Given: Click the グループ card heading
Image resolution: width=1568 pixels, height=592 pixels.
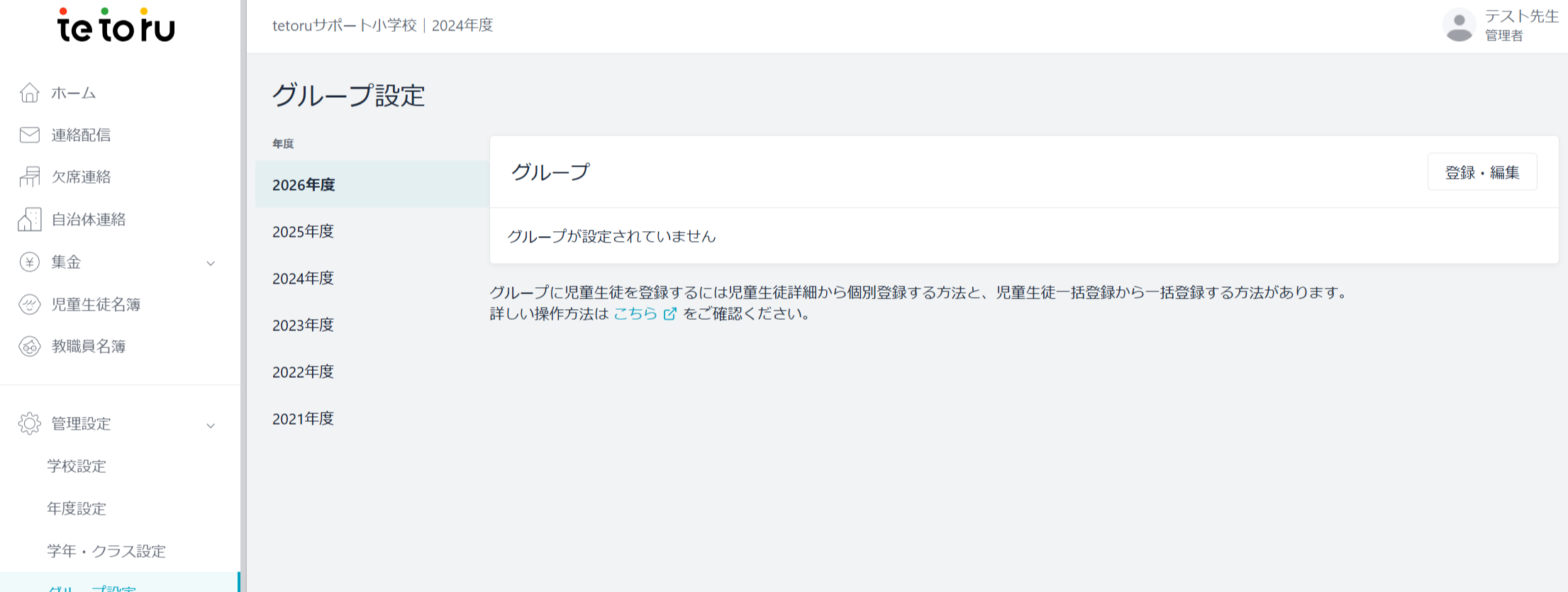Looking at the screenshot, I should coord(550,172).
